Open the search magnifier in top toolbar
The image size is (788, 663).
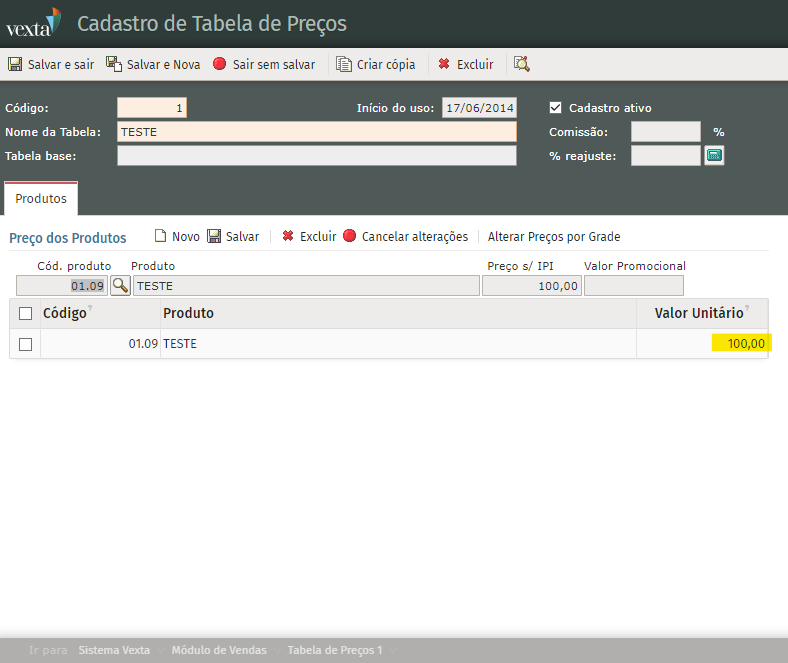(x=521, y=64)
